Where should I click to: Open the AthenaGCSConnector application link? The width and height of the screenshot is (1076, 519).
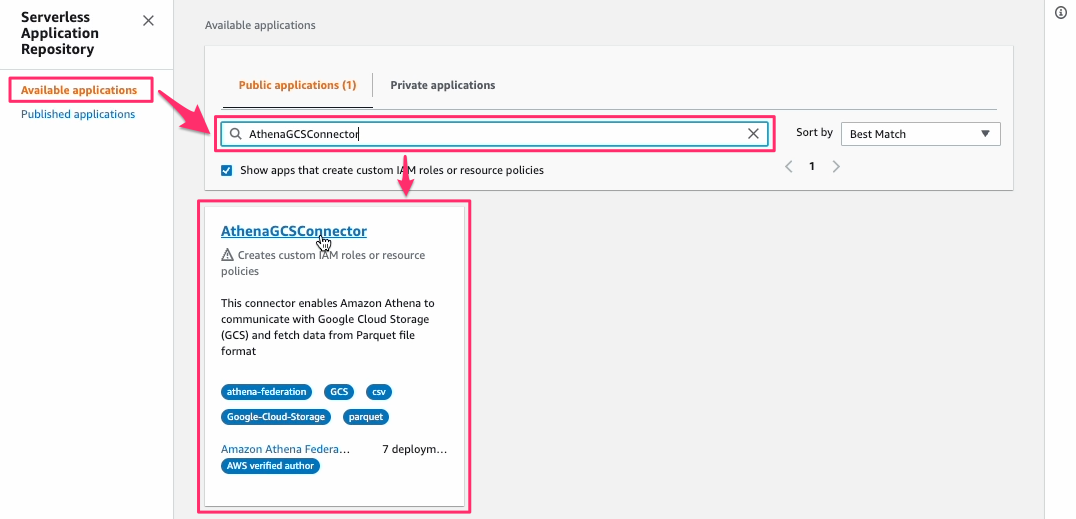294,231
